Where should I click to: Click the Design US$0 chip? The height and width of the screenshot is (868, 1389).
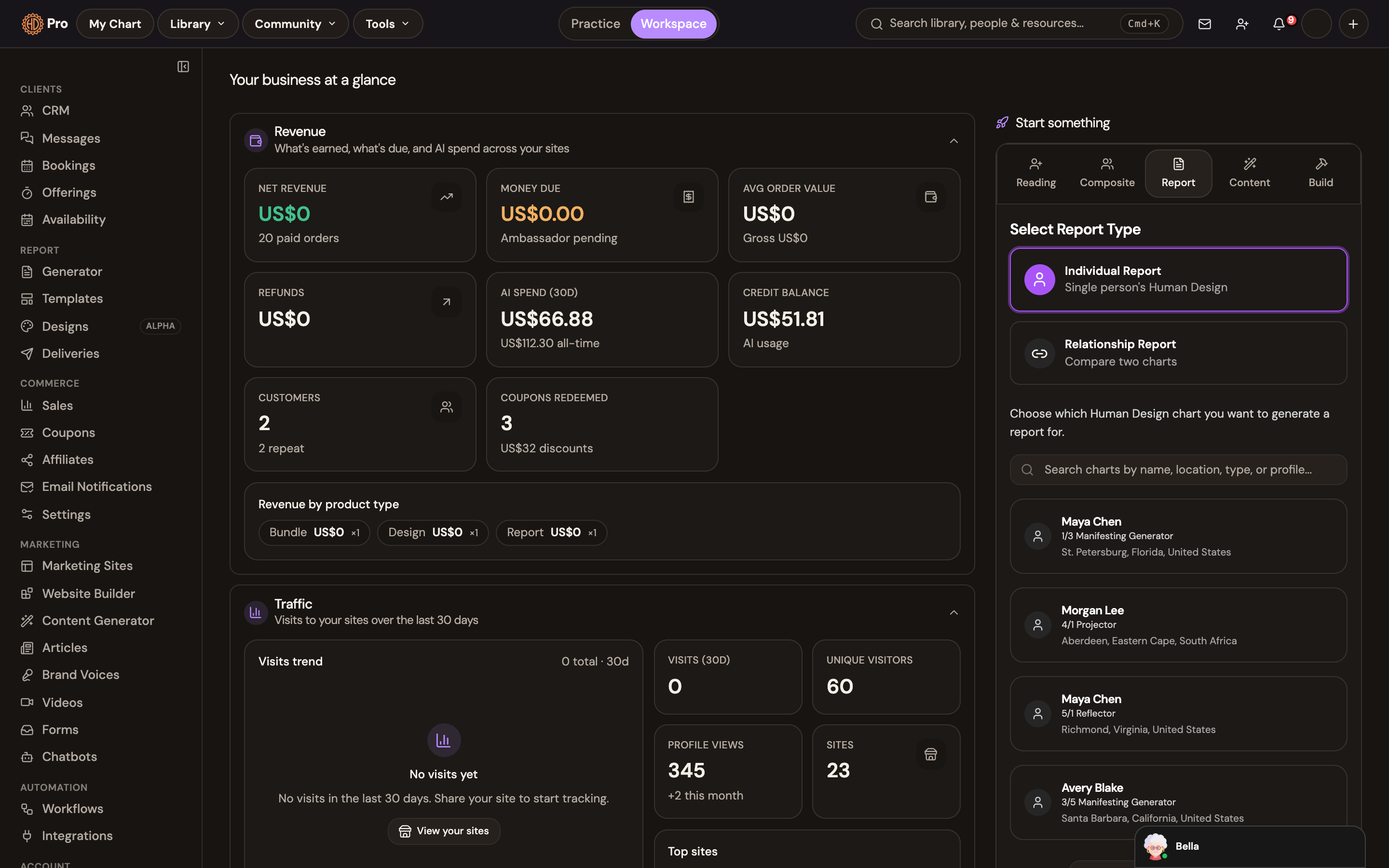point(433,532)
